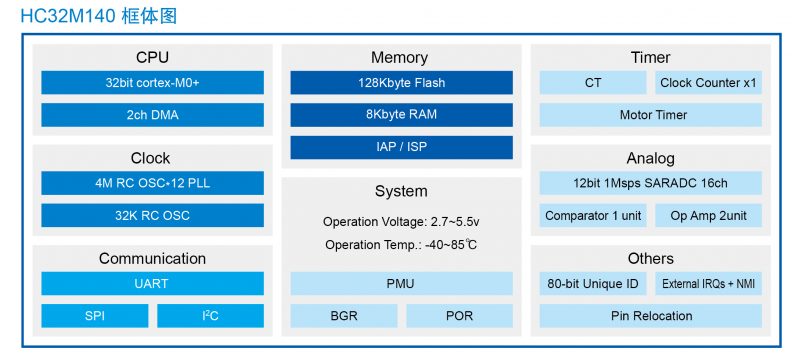800x360 pixels.
Task: Click the UART block under Communication
Action: [x=152, y=284]
